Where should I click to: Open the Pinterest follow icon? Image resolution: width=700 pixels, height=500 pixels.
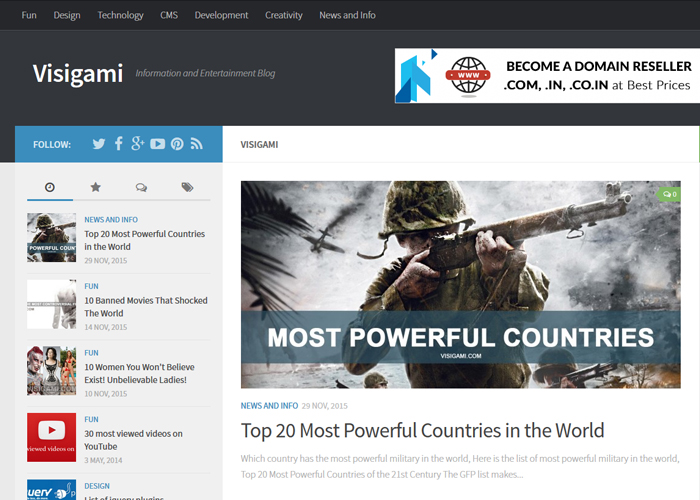click(x=177, y=144)
